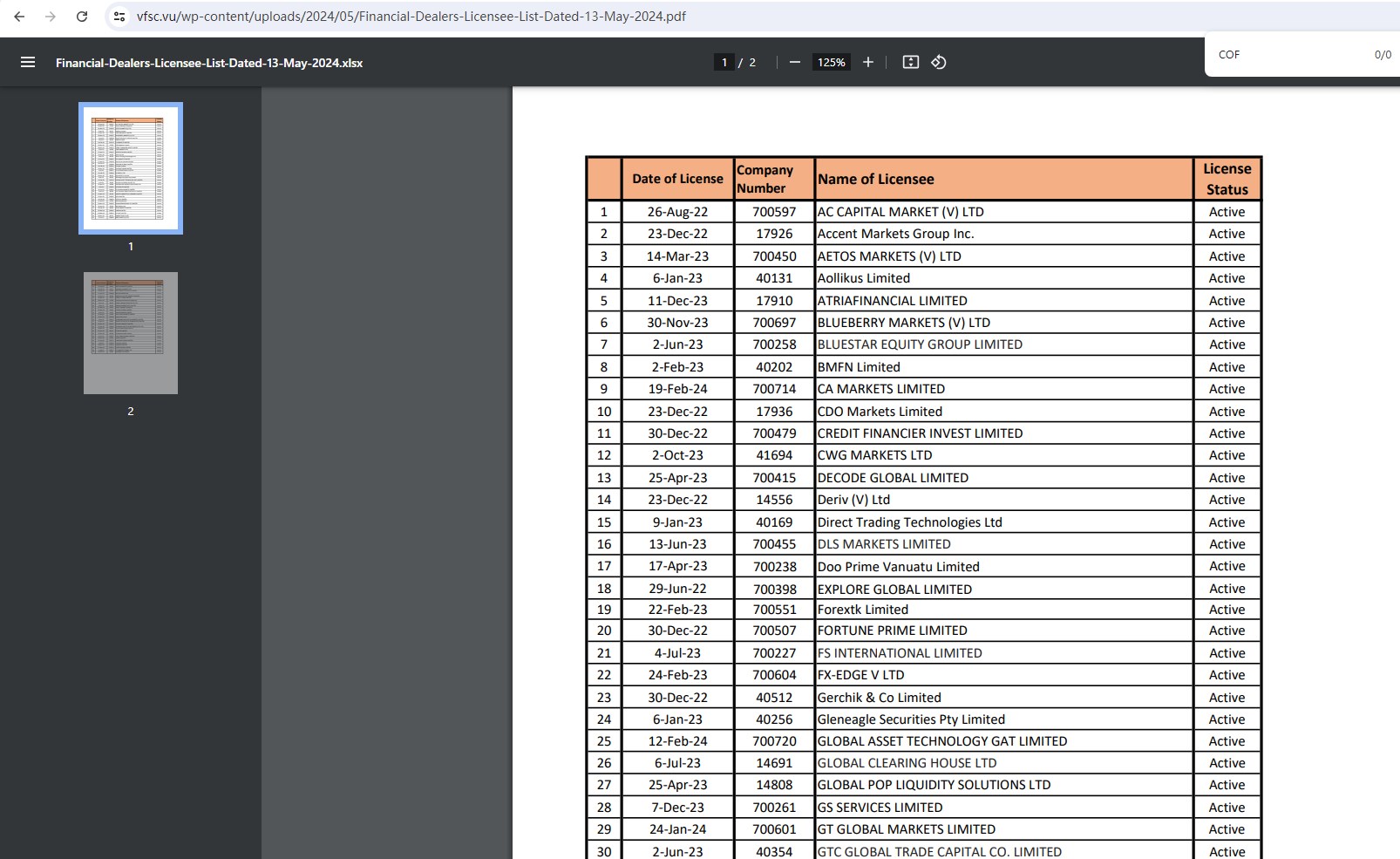Image resolution: width=1400 pixels, height=859 pixels.
Task: Toggle the PDF sidebar menu
Action: [x=28, y=63]
